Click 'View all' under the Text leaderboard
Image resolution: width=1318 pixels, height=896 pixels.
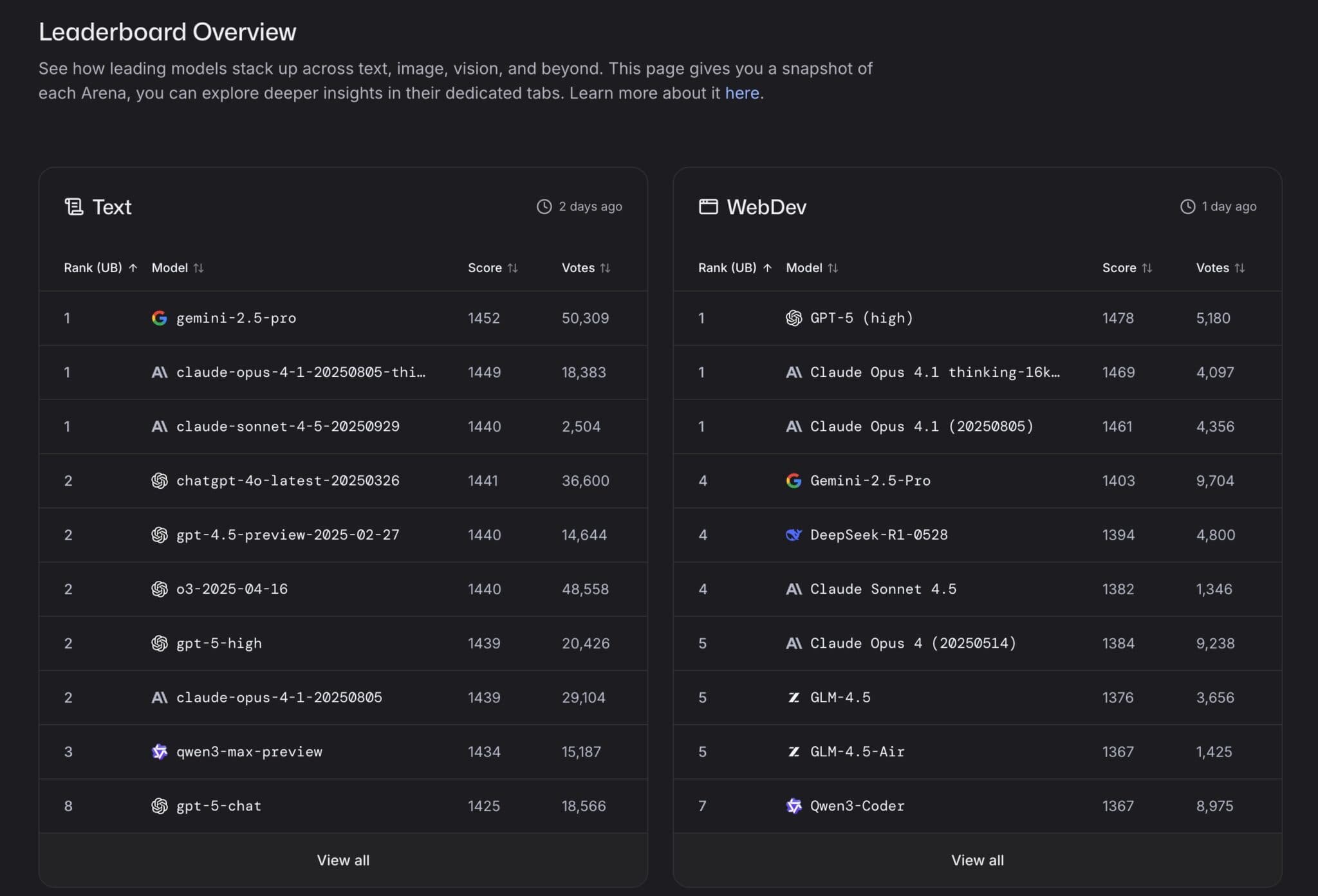point(342,860)
